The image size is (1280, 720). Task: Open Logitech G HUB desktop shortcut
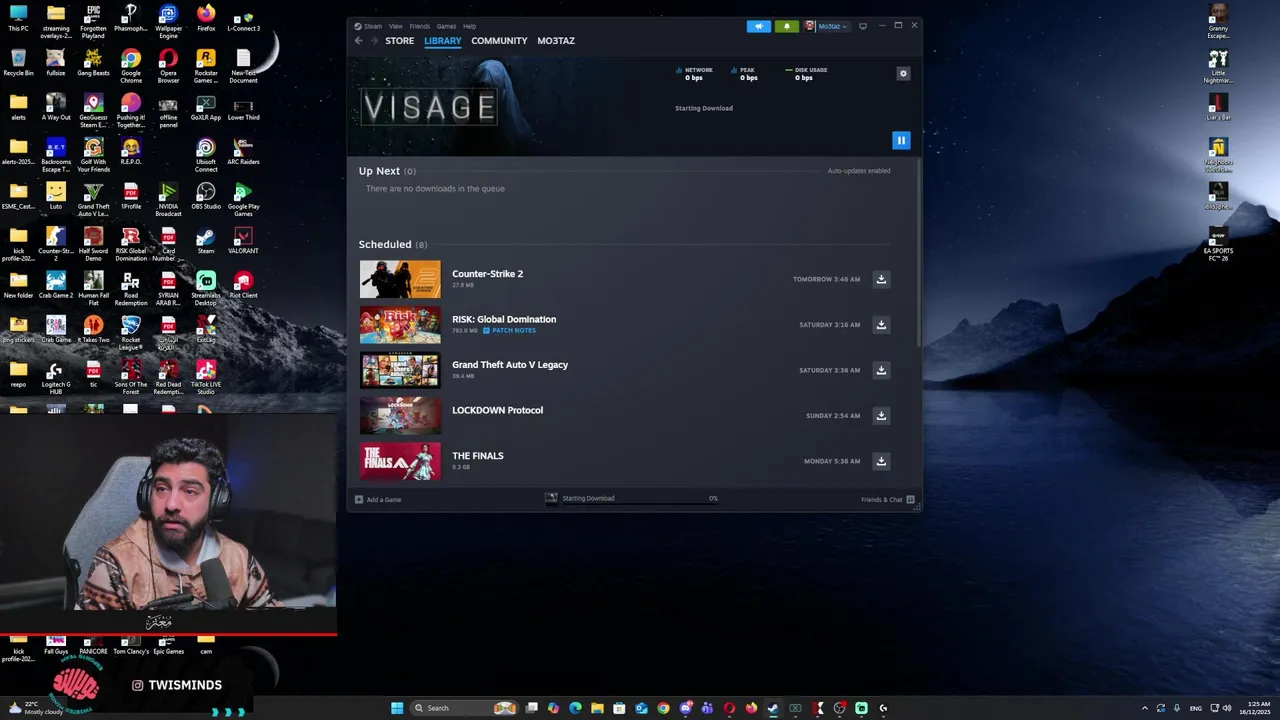tap(56, 378)
